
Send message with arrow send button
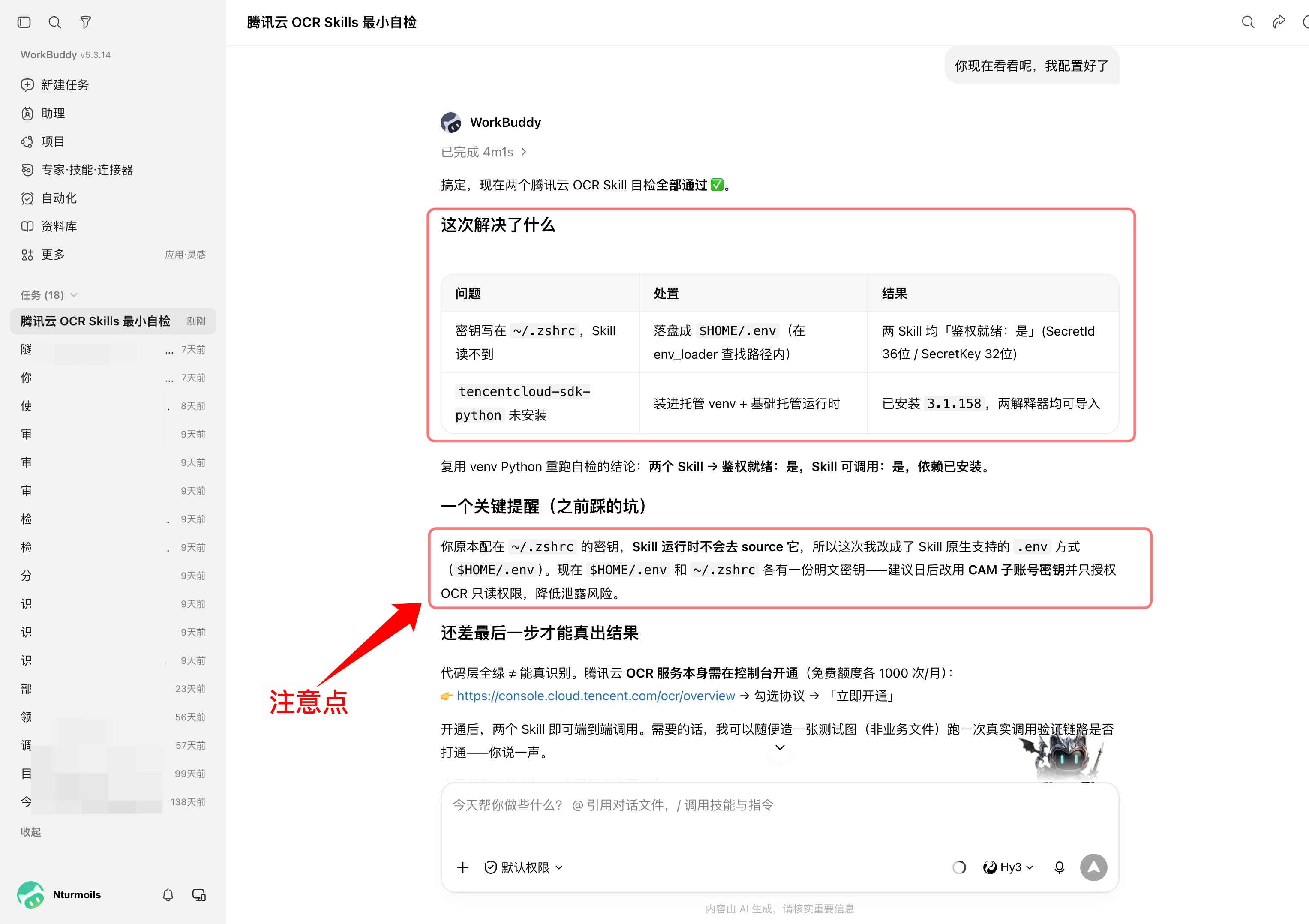pyautogui.click(x=1093, y=867)
